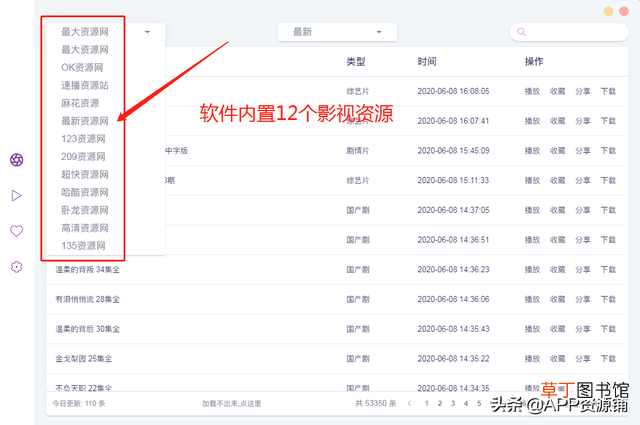
Task: Click the 类型 column header
Action: tap(356, 62)
